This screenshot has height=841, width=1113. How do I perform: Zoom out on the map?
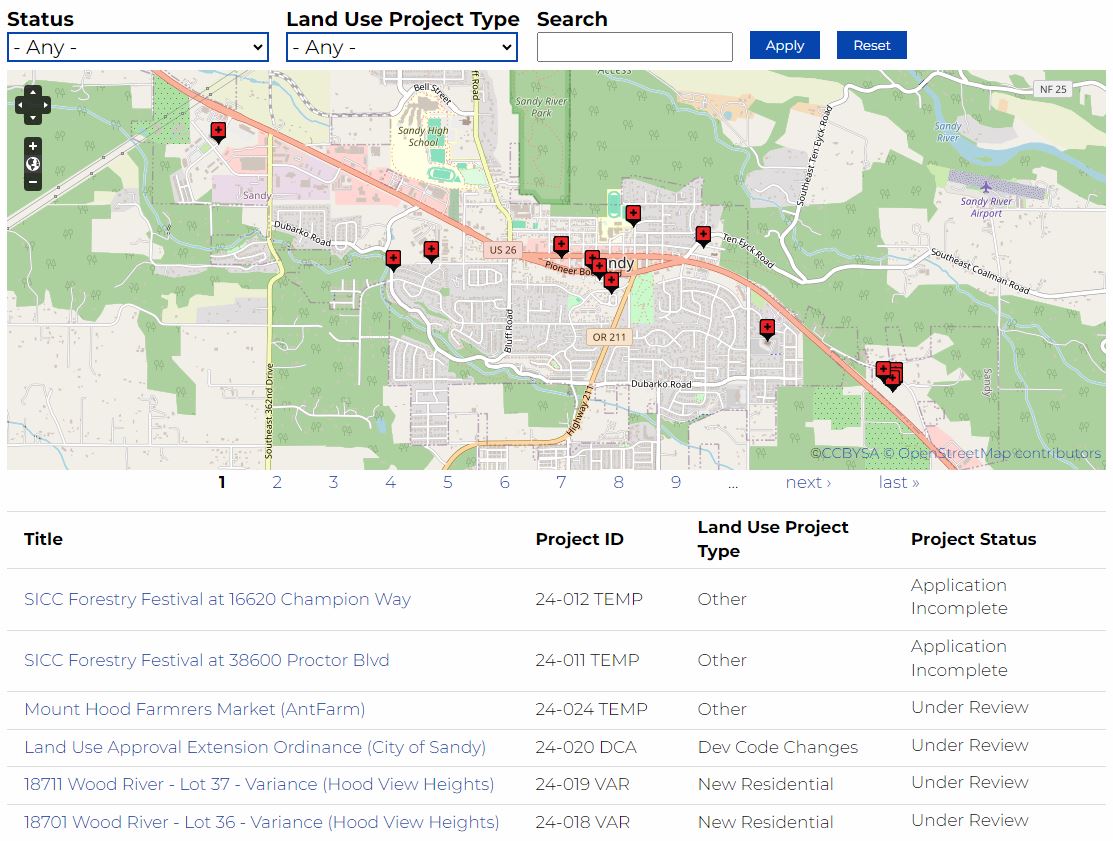point(33,182)
